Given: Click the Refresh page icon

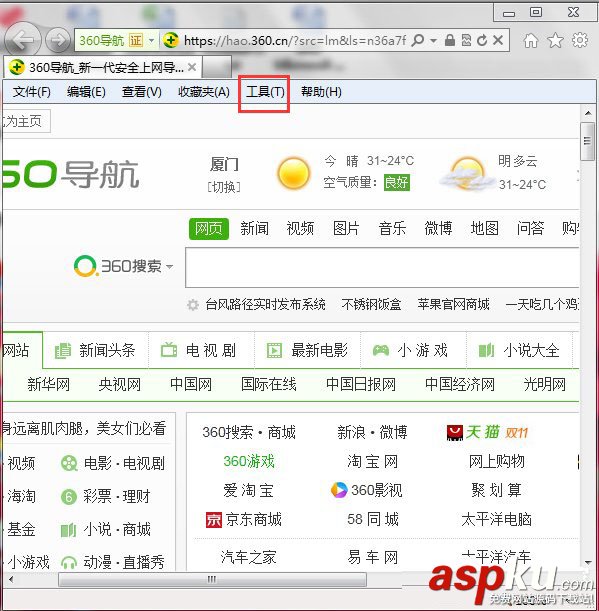Looking at the screenshot, I should coord(482,40).
